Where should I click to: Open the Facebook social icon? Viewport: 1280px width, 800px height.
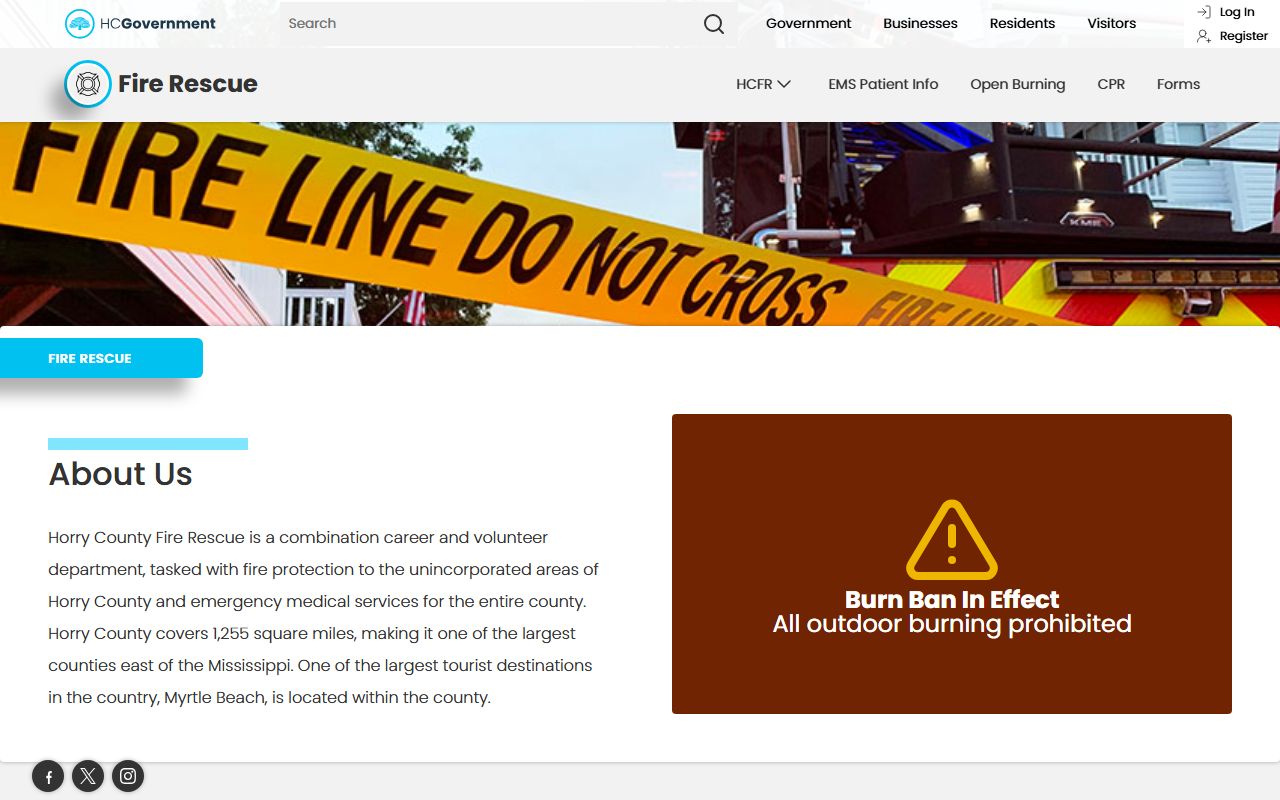coord(48,776)
